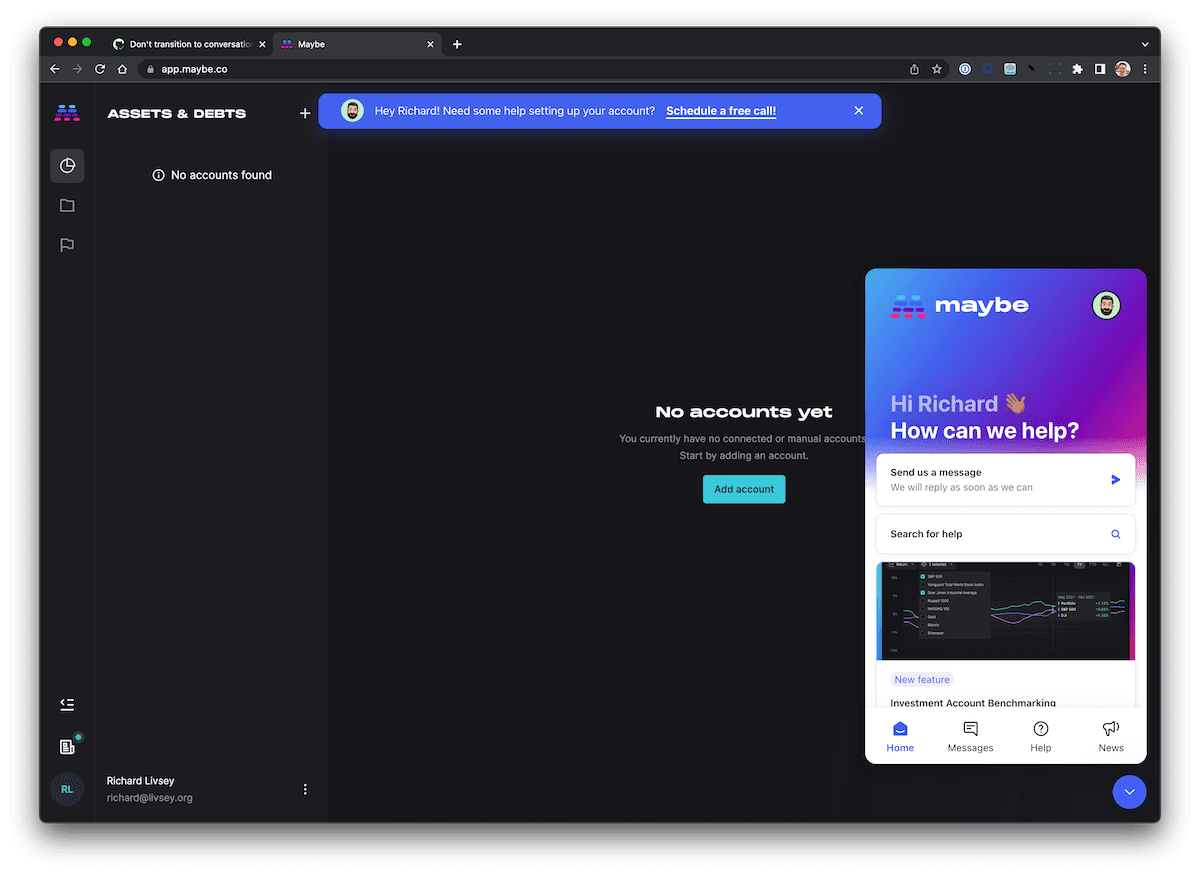Switch to the Messages tab in widget

(x=970, y=737)
